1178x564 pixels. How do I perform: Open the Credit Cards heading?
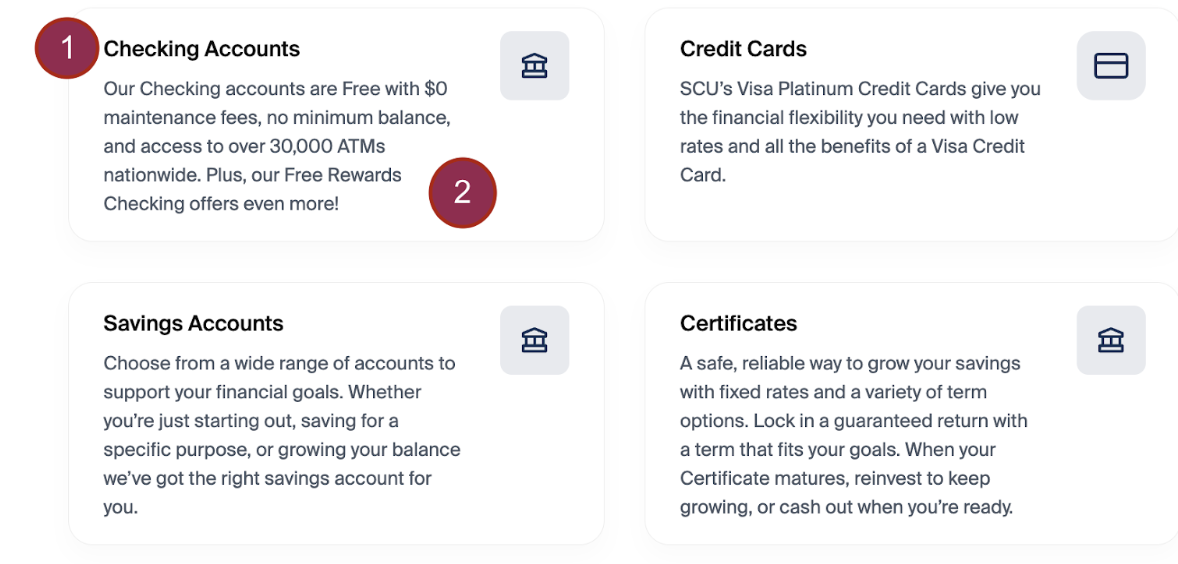(742, 49)
